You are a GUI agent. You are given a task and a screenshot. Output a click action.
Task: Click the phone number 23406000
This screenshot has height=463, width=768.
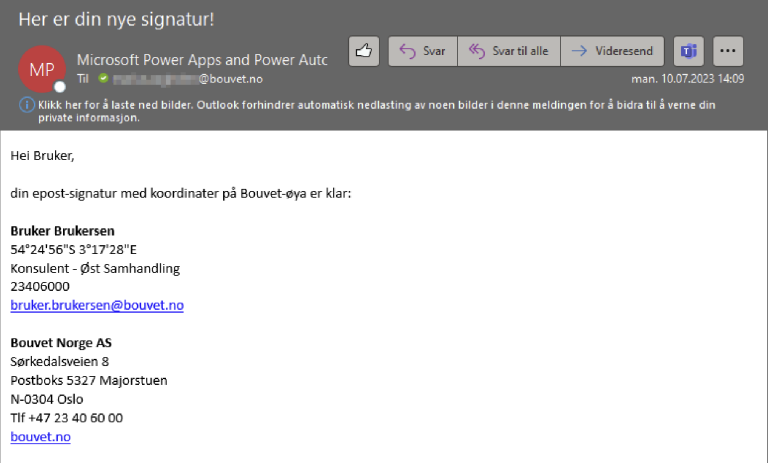[x=40, y=287]
